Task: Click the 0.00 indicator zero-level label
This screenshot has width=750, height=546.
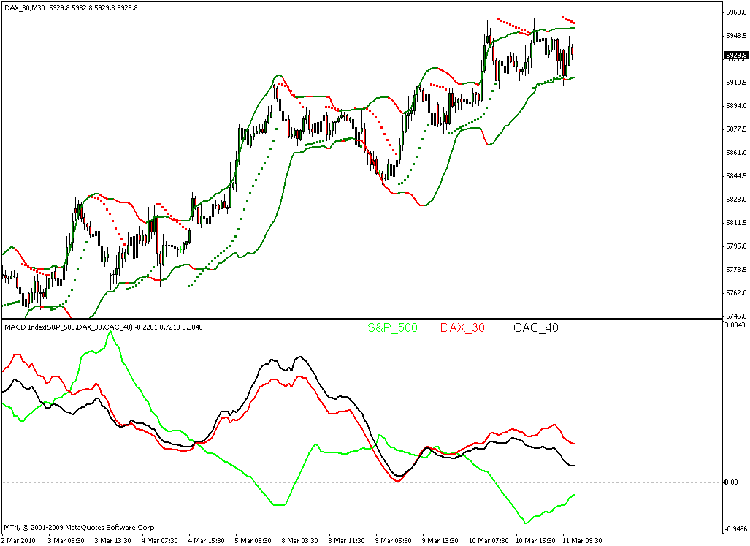Action: 732,482
